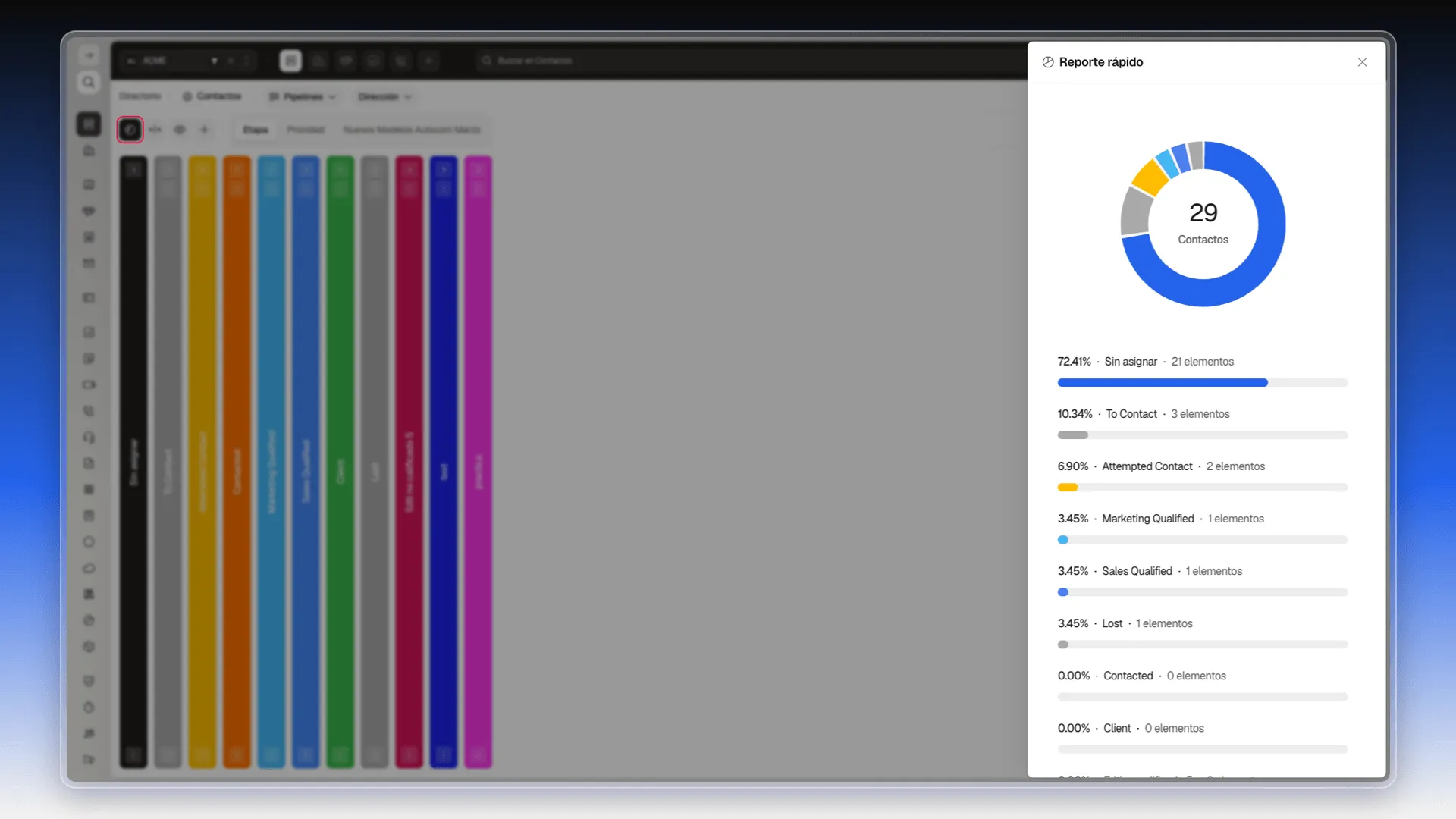Click '72.41% · Sin asignar · 21 elementos'

(1145, 362)
